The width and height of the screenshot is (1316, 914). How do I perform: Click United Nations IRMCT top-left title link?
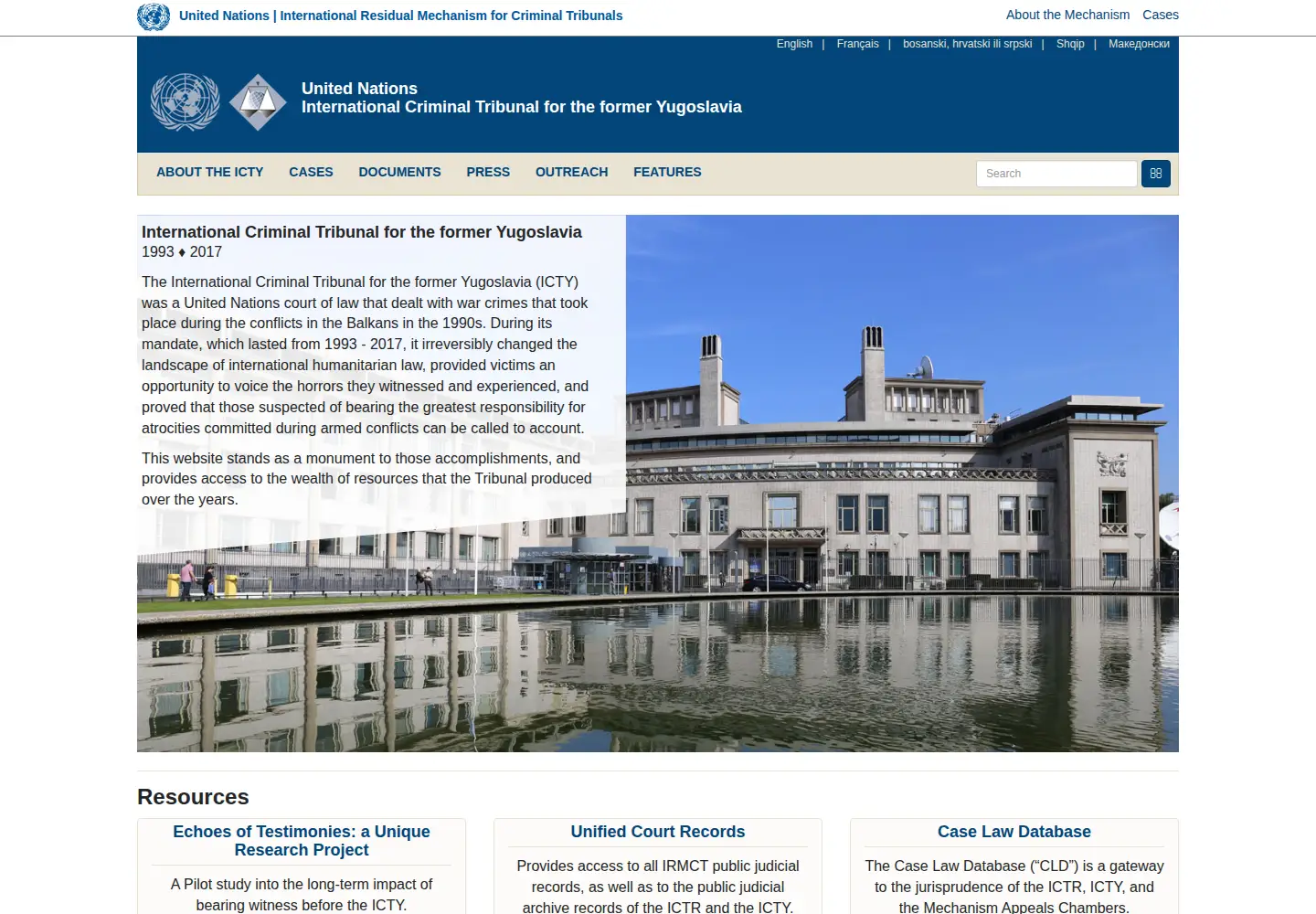point(400,16)
